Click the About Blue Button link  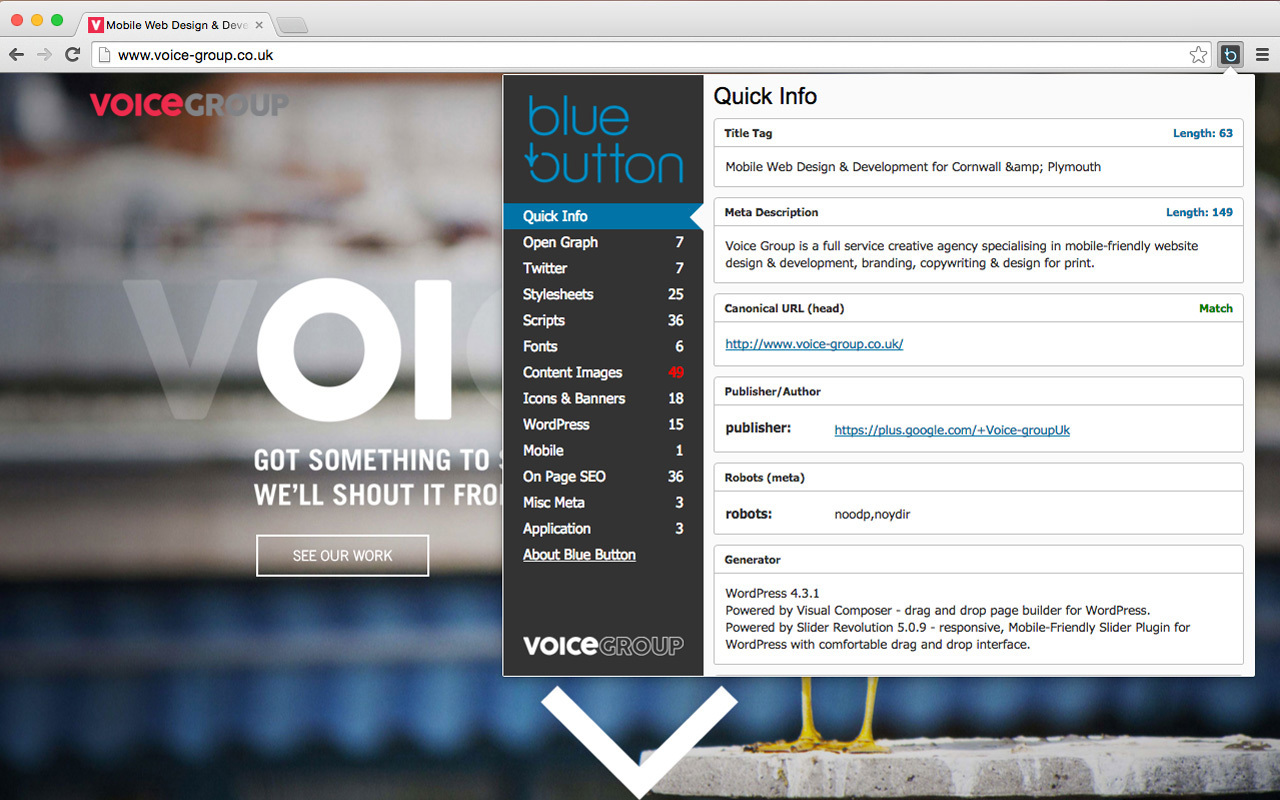(x=579, y=554)
